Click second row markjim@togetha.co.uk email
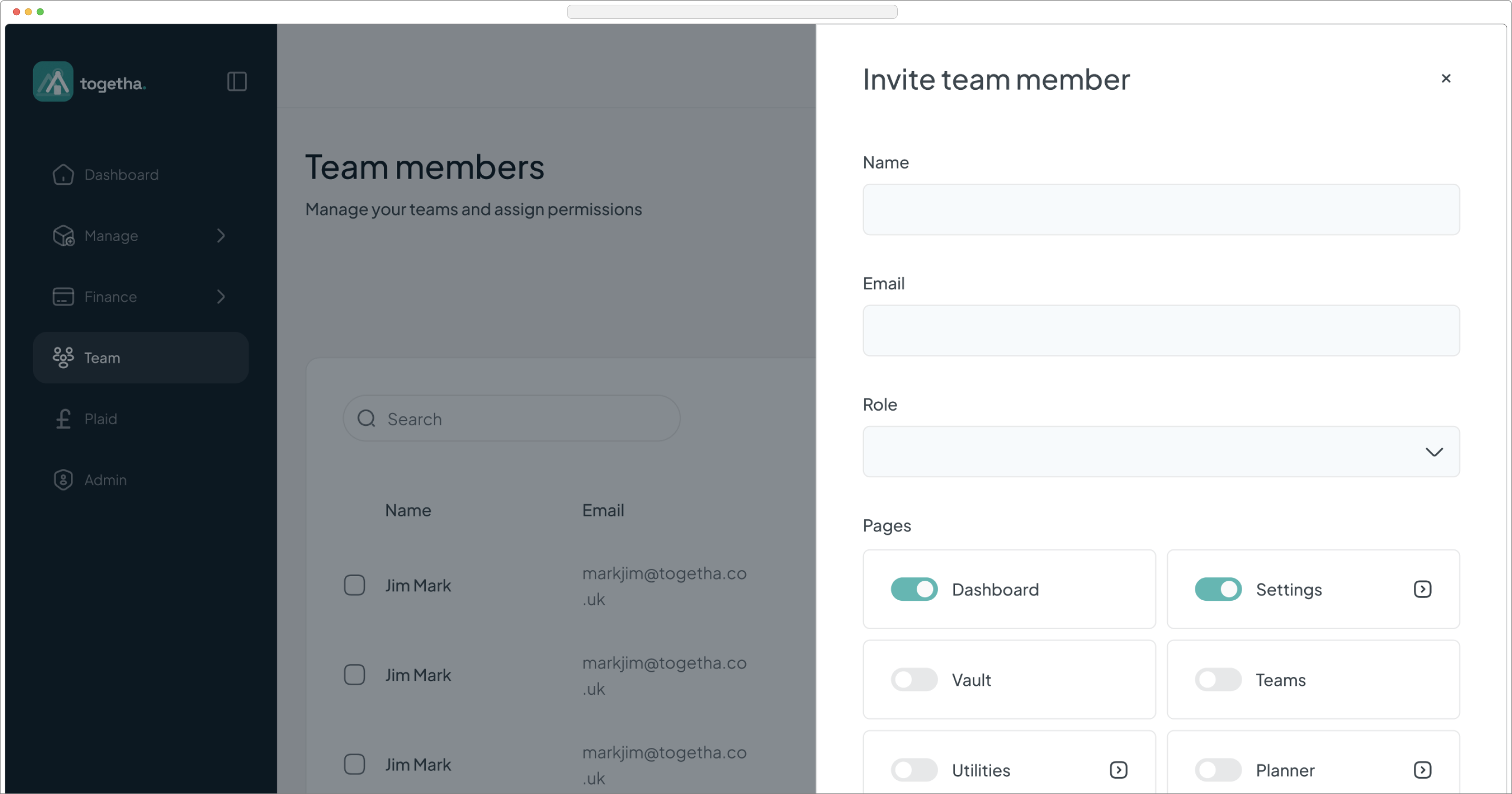Screen dimensions: 1512x794 [665, 675]
